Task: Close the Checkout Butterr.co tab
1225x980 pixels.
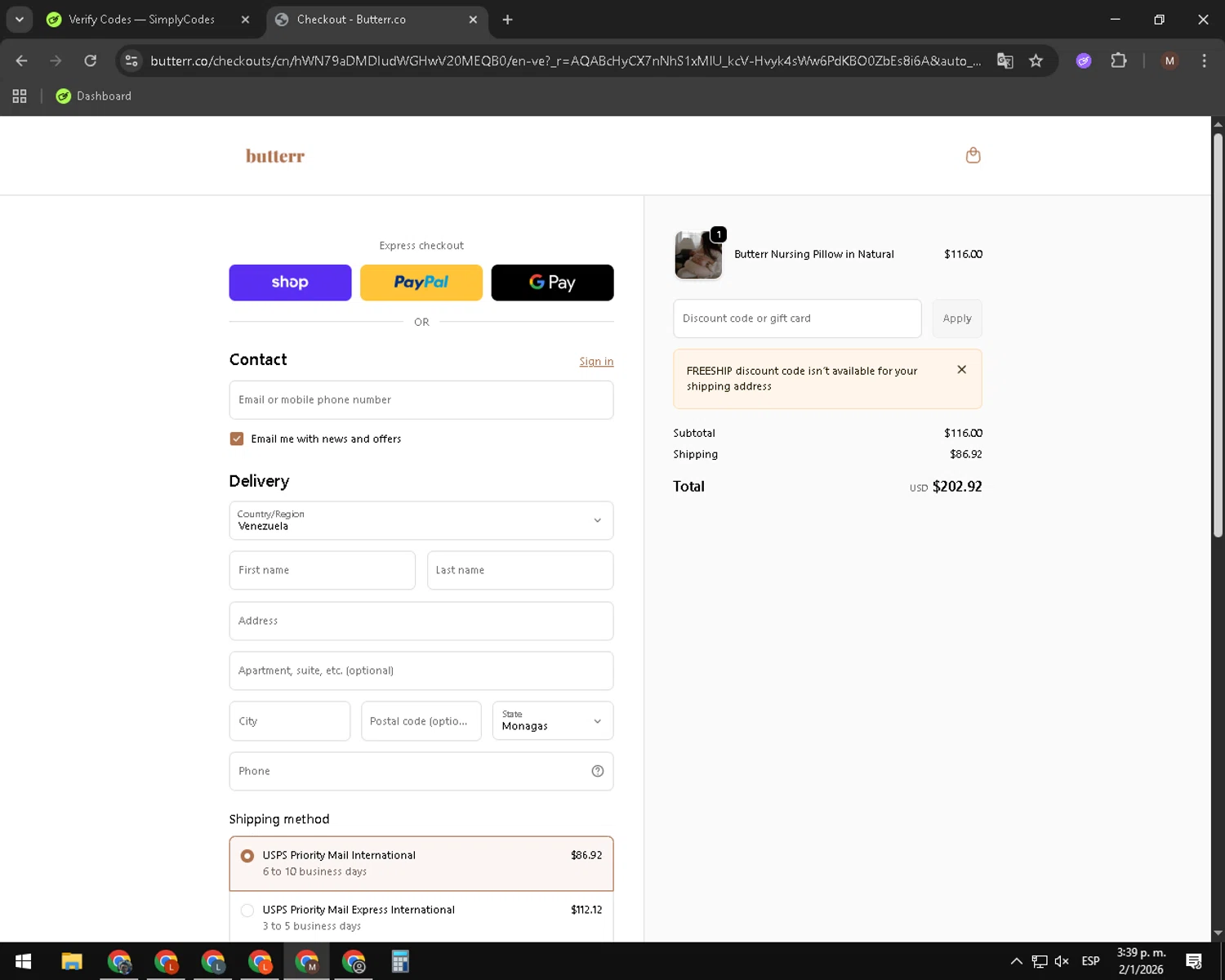Action: 473,20
